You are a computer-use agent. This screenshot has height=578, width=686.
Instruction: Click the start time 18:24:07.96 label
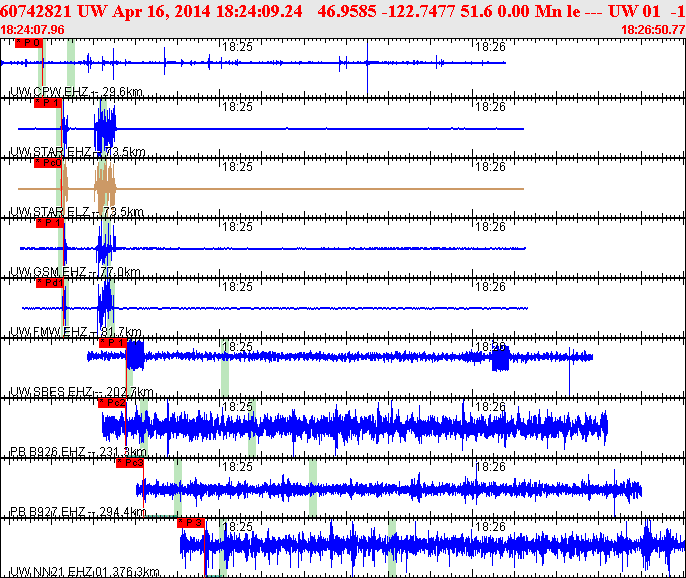tap(34, 30)
